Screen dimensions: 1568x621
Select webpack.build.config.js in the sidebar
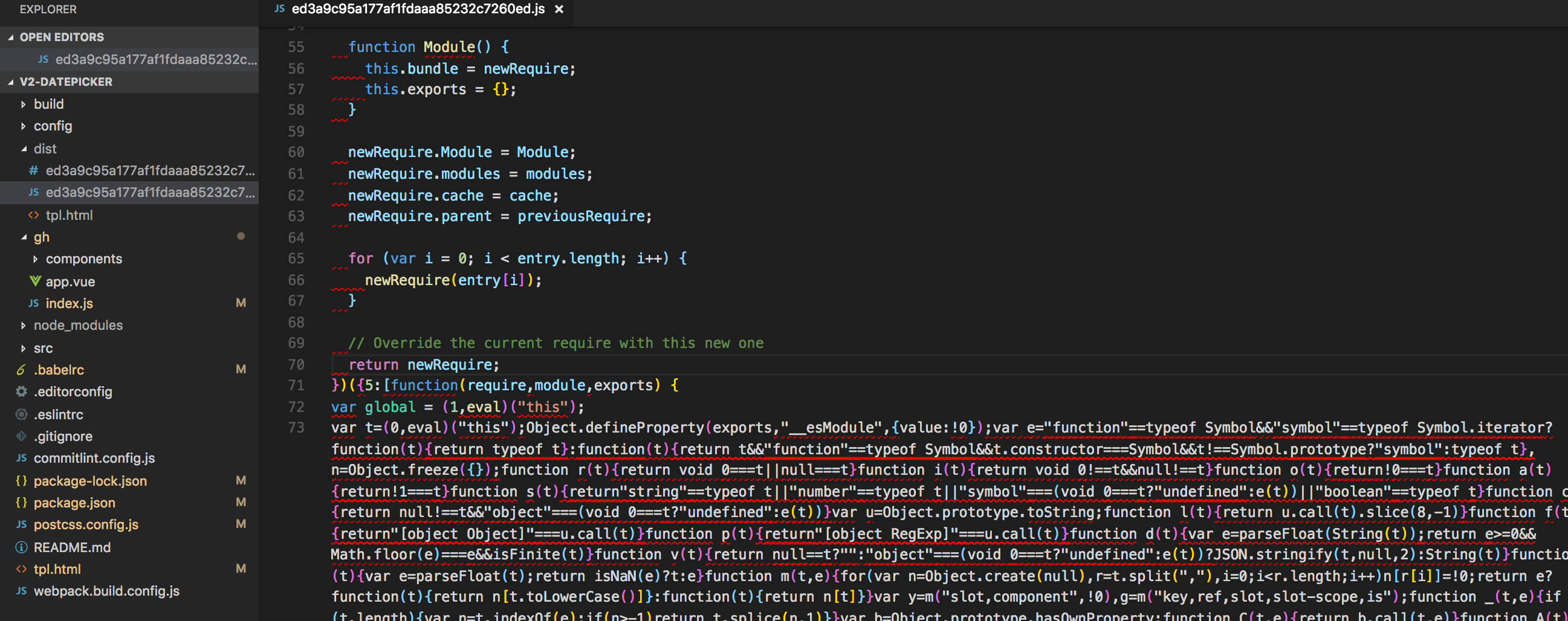click(x=106, y=591)
